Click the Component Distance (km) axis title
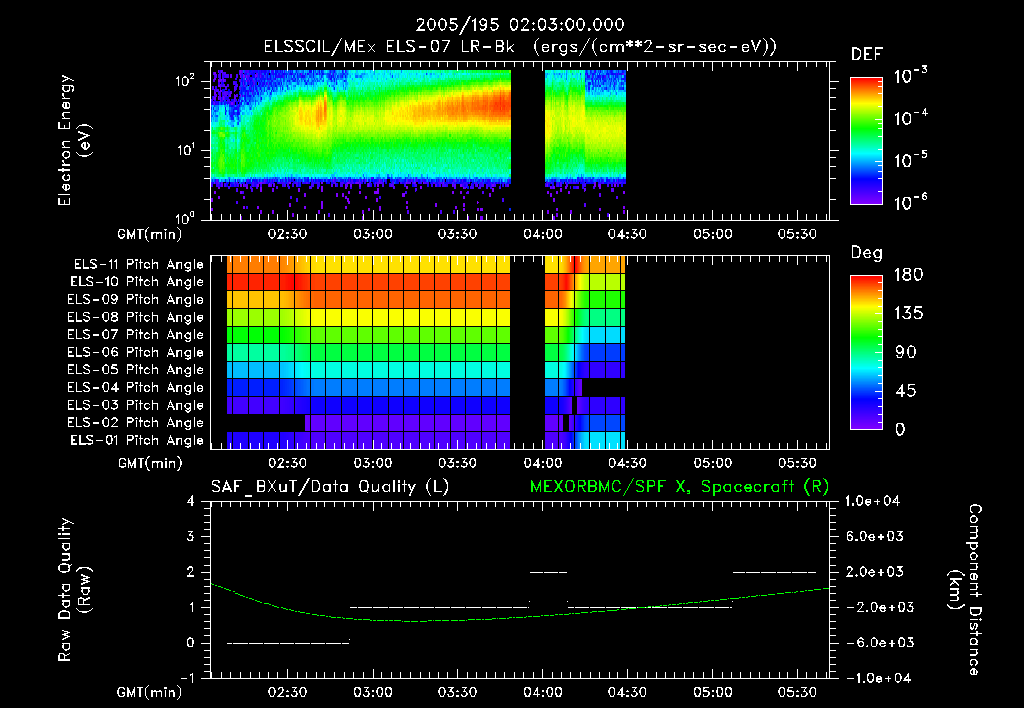 [x=965, y=590]
